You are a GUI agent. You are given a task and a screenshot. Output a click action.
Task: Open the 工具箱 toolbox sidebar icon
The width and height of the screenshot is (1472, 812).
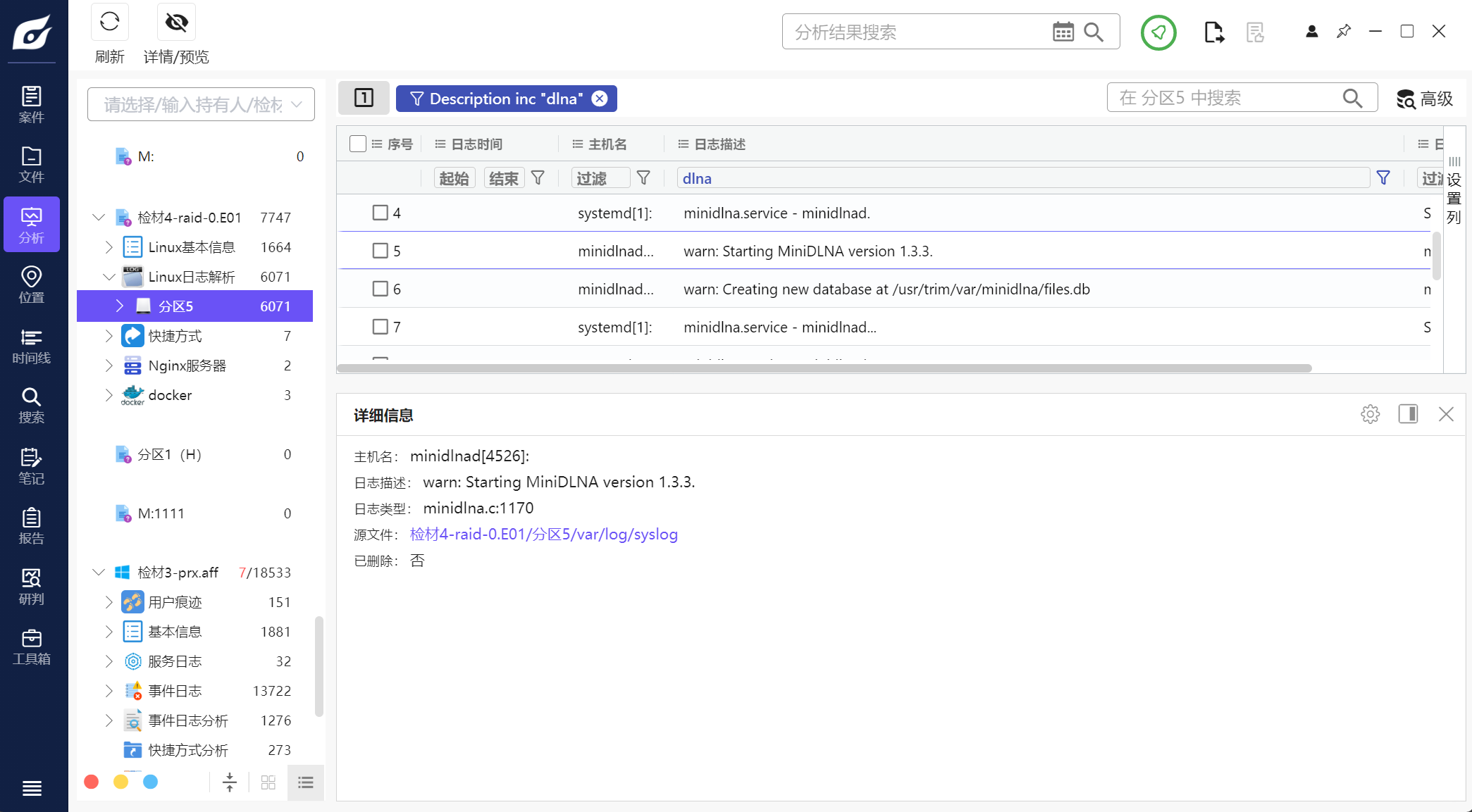tap(31, 647)
